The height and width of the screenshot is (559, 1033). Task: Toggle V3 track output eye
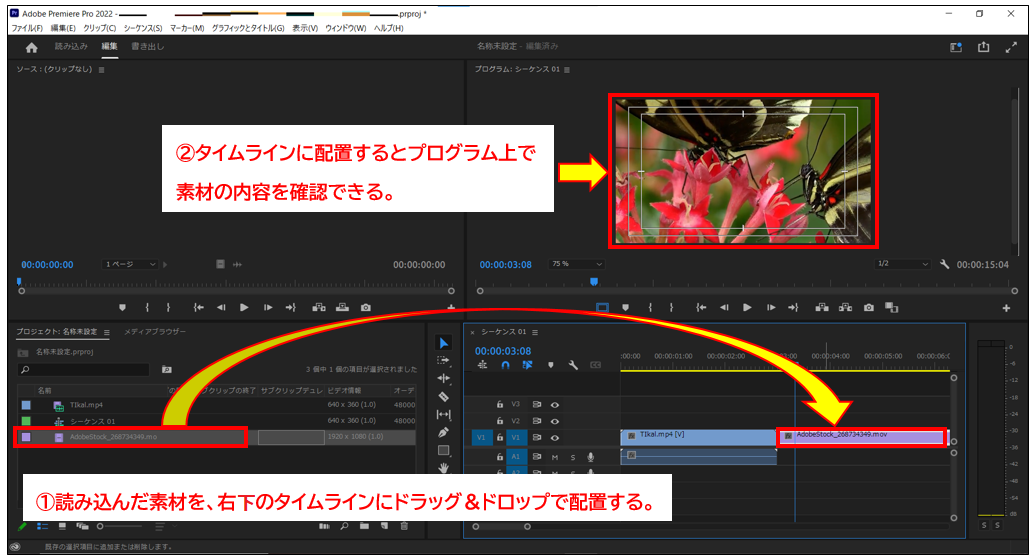click(555, 405)
